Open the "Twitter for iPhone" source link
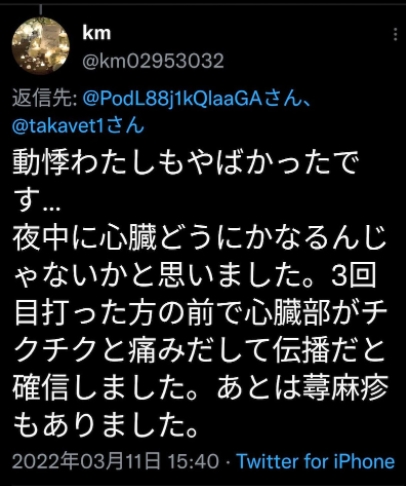 (316, 462)
